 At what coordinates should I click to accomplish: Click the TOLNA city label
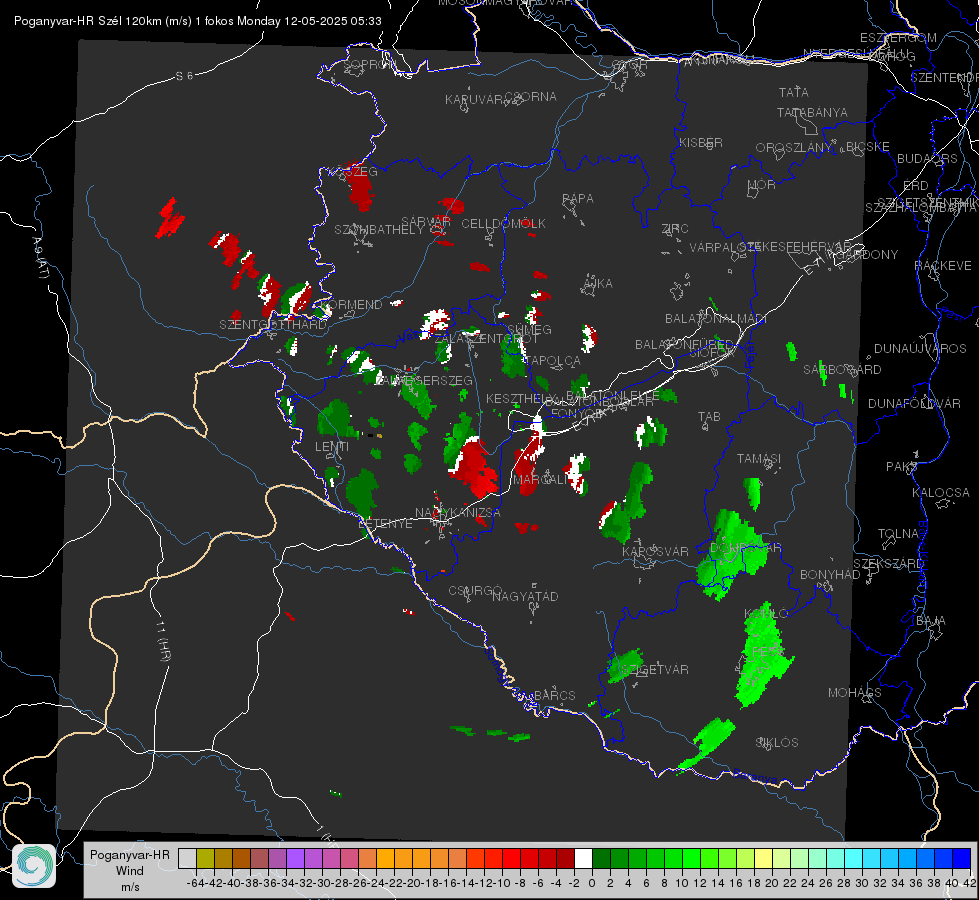pos(898,534)
